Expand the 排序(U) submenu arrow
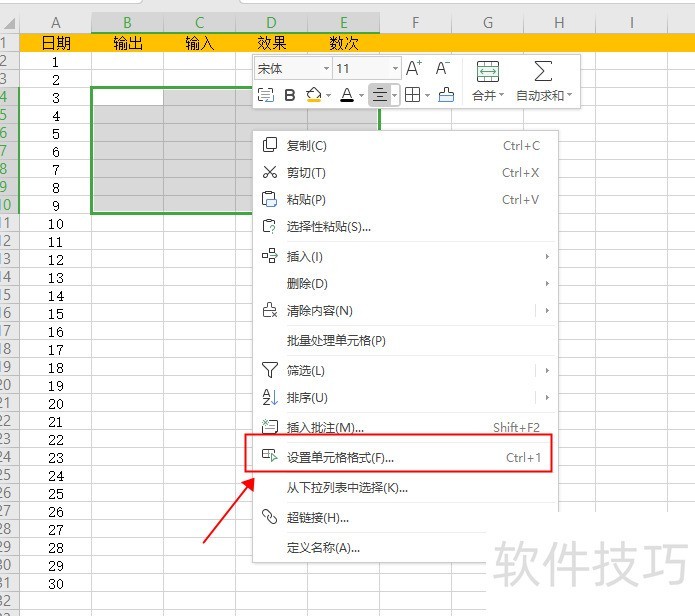This screenshot has width=695, height=616. (547, 397)
